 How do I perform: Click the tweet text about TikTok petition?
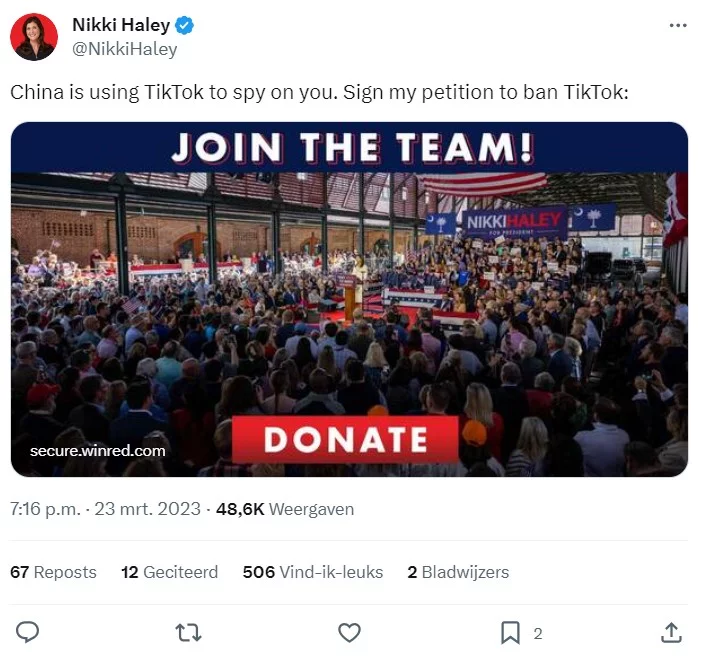click(318, 92)
